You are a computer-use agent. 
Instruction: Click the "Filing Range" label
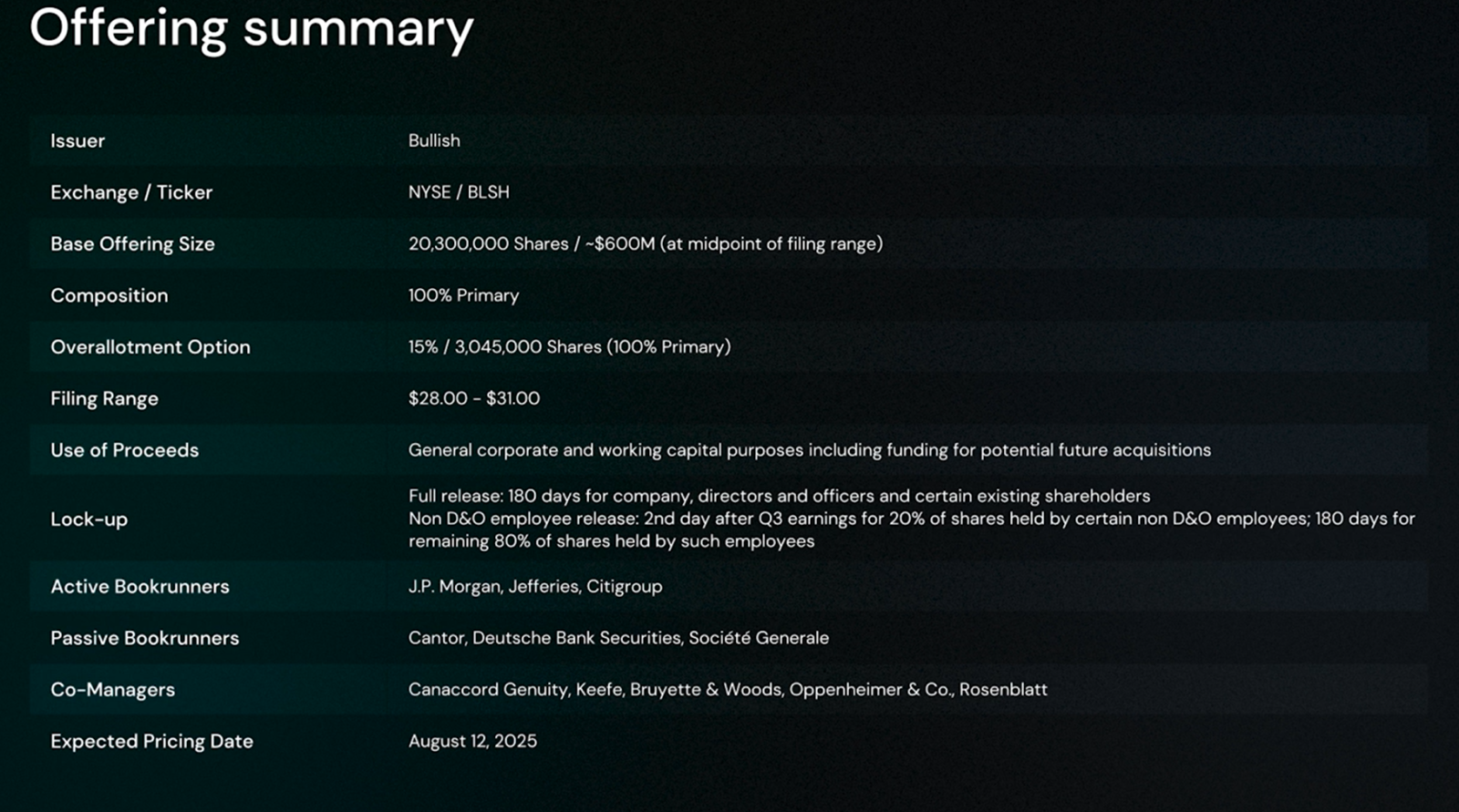[x=104, y=399]
